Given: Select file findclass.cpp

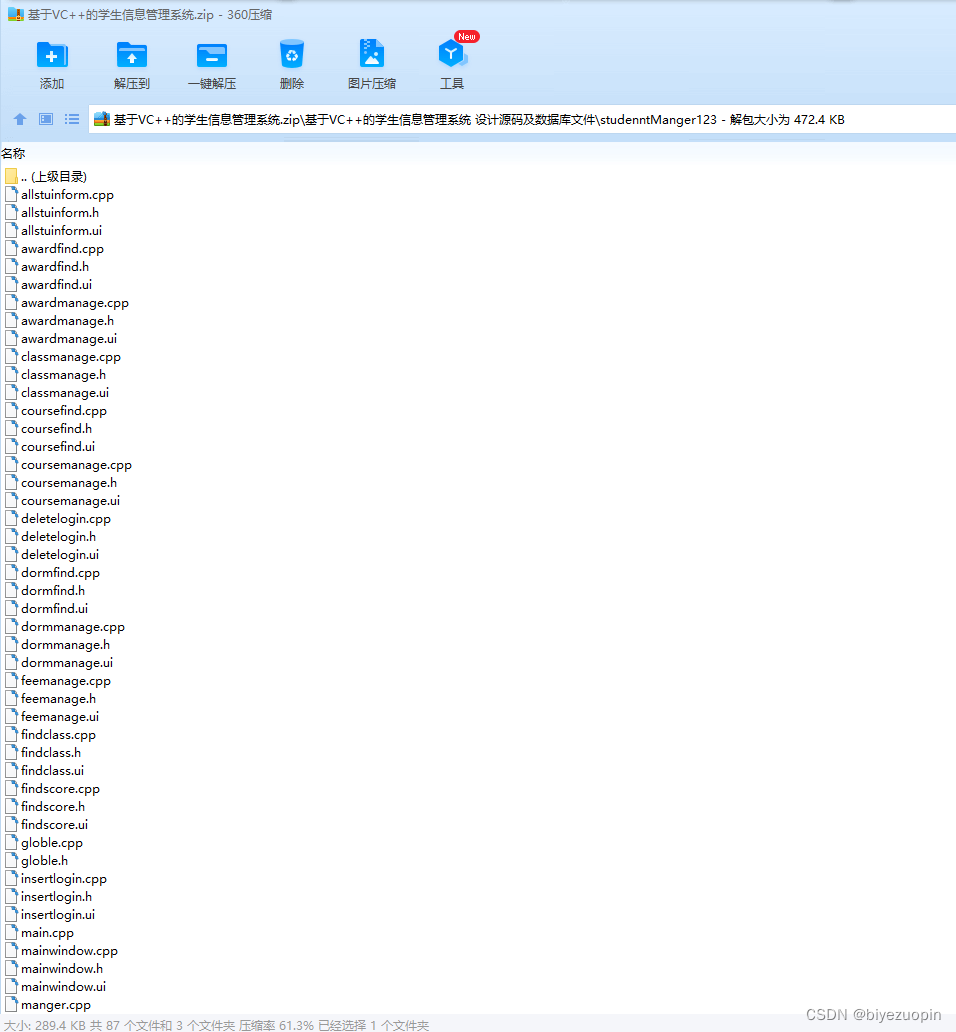Looking at the screenshot, I should (51, 735).
